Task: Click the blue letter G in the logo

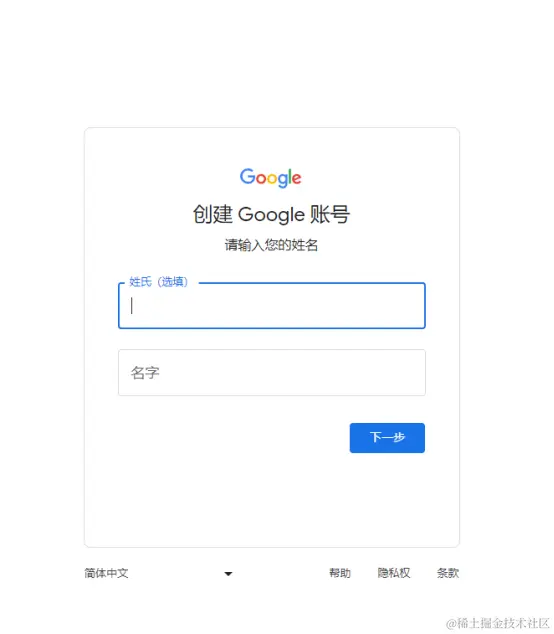Action: click(x=247, y=176)
